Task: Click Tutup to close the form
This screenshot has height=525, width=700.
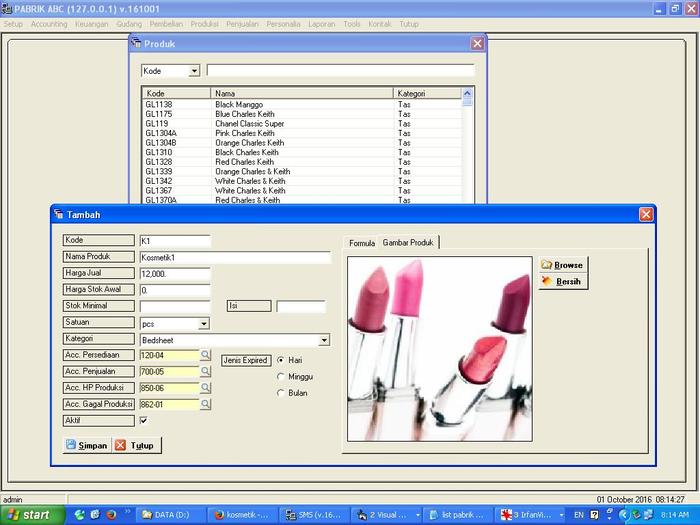Action: click(x=134, y=445)
